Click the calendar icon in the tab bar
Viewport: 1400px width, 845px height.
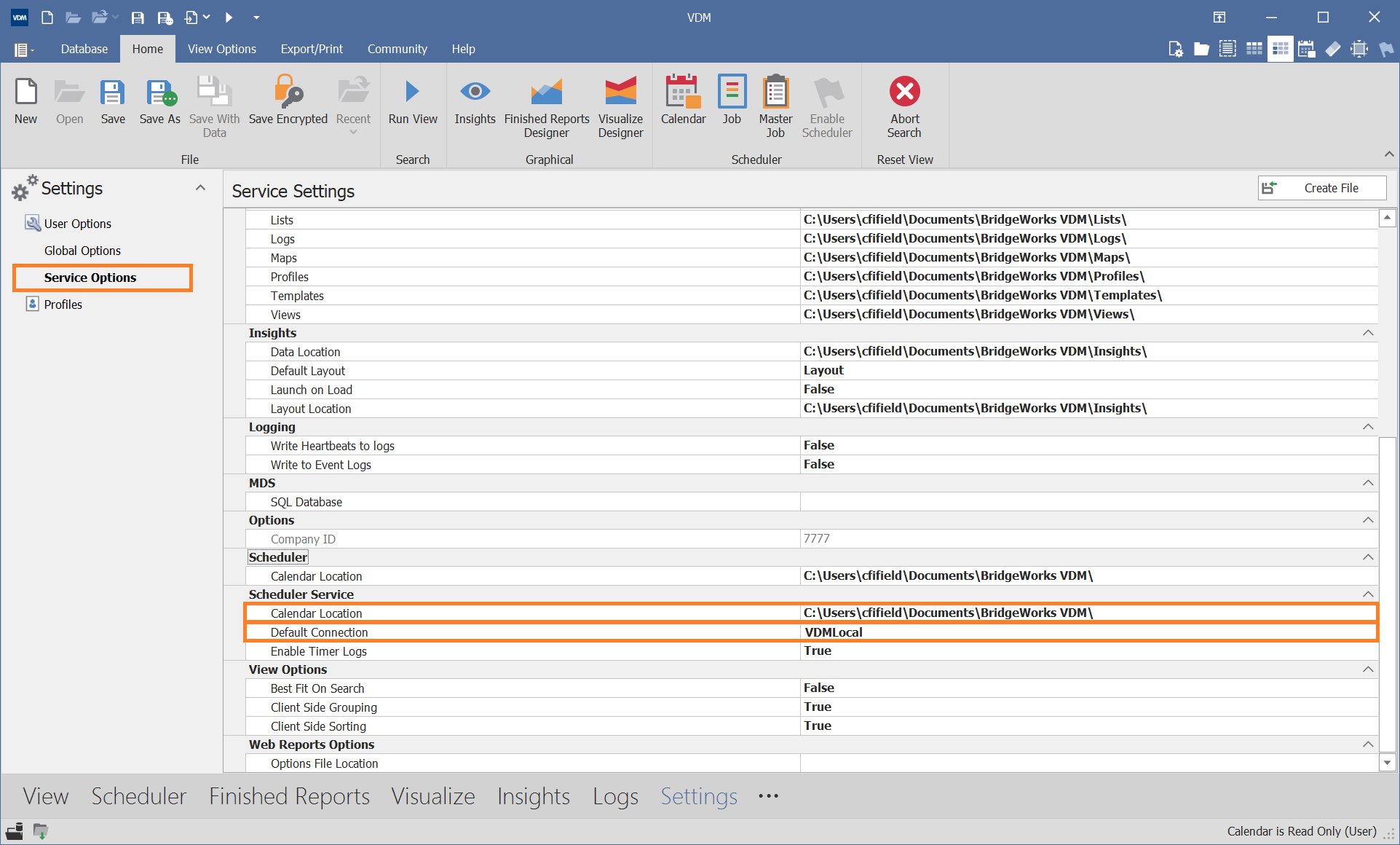(x=1306, y=49)
